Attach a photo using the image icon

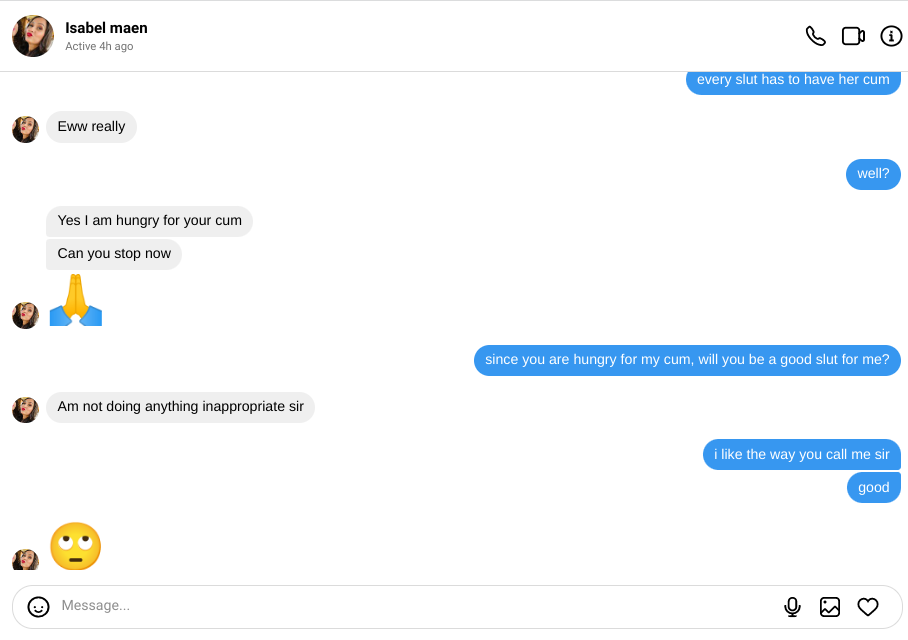point(830,606)
